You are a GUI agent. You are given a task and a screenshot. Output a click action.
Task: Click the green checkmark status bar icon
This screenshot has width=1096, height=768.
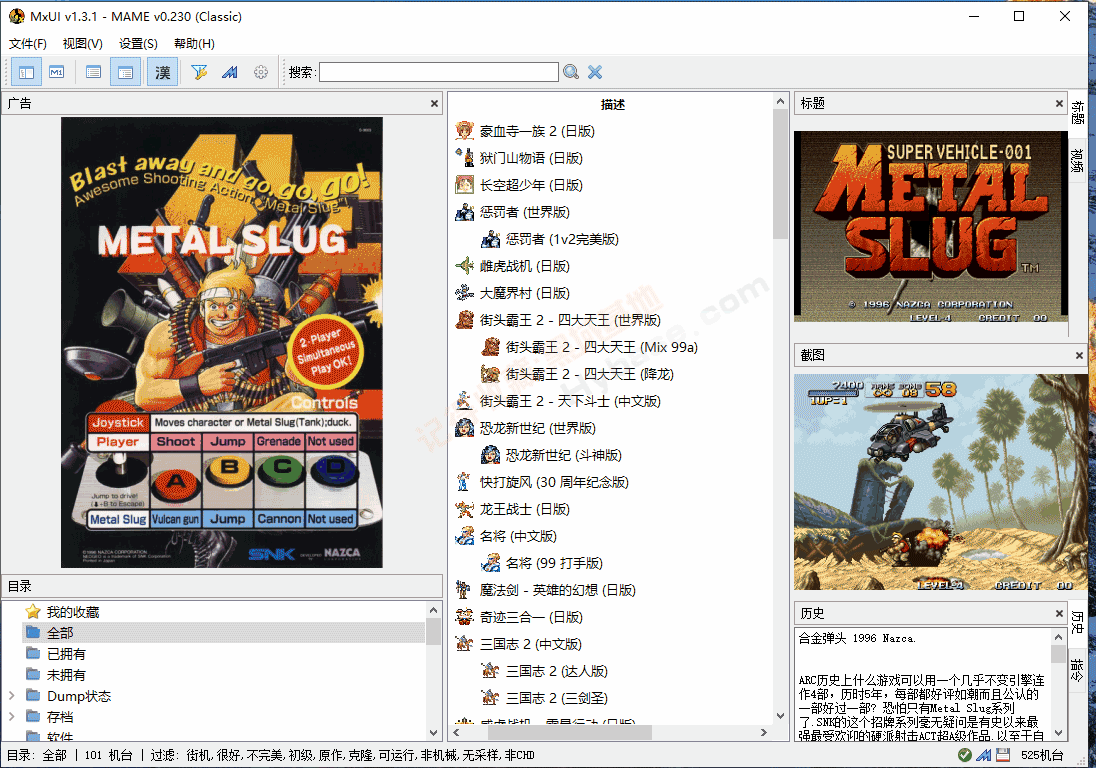point(965,755)
